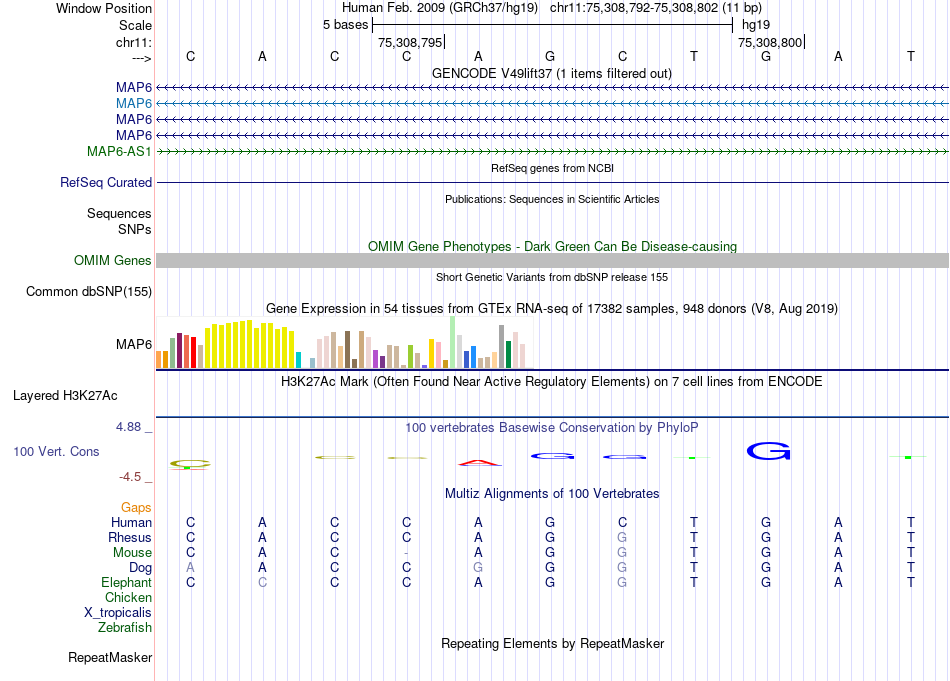950x681 pixels.
Task: Click the chr11:75,308,792-75,308,802 range text
Action: [x=656, y=8]
